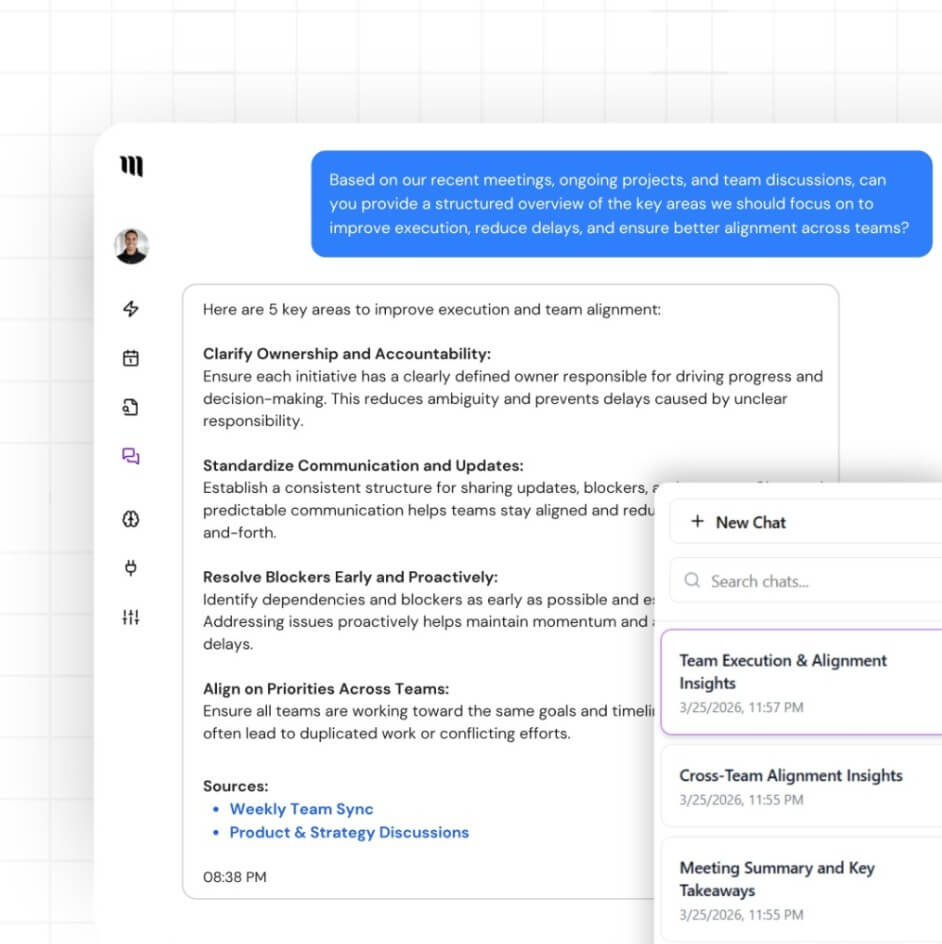942x944 pixels.
Task: Click the magnifier icon in chat search
Action: point(692,580)
